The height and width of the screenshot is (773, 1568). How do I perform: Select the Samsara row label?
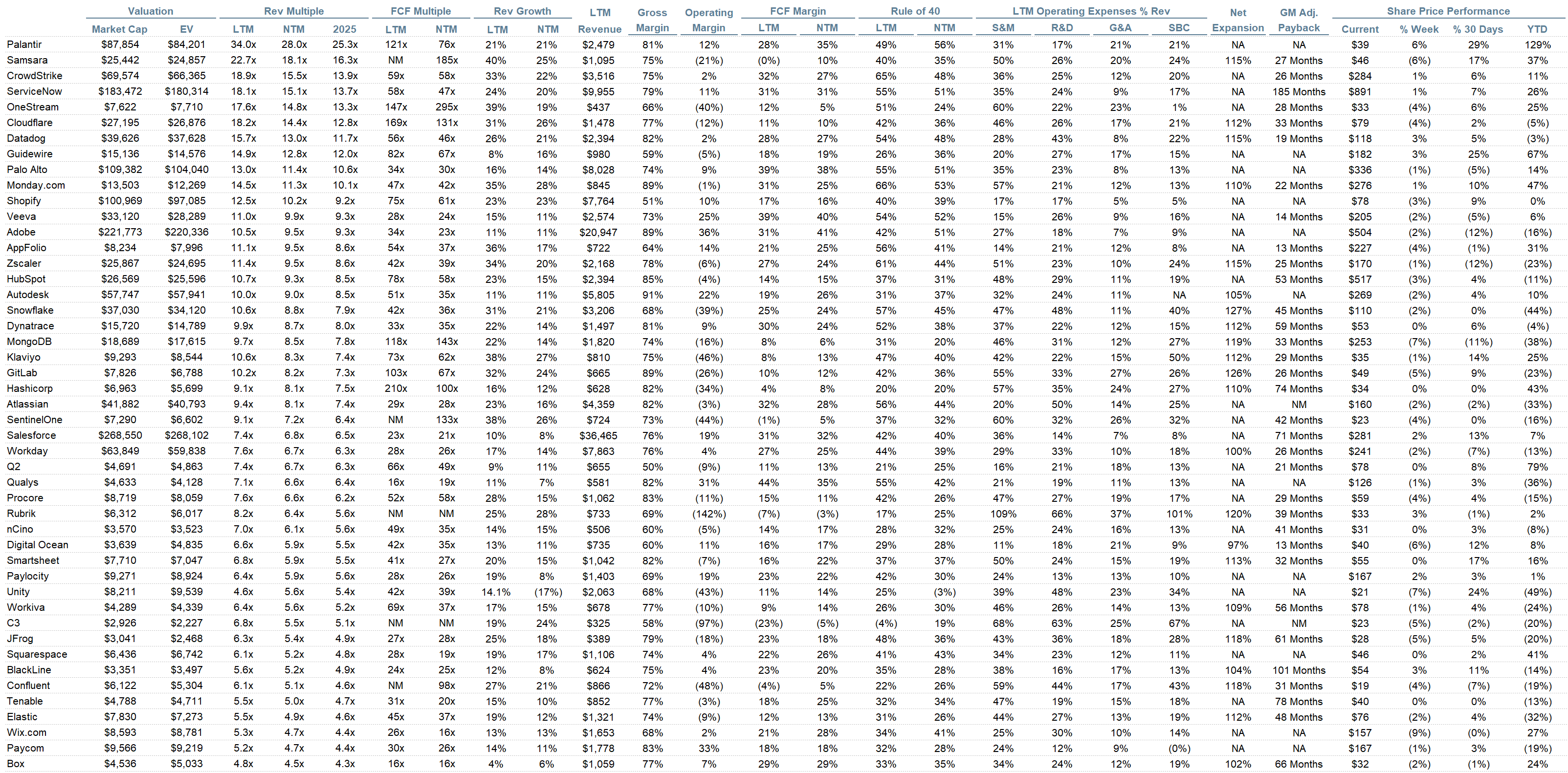[27, 60]
